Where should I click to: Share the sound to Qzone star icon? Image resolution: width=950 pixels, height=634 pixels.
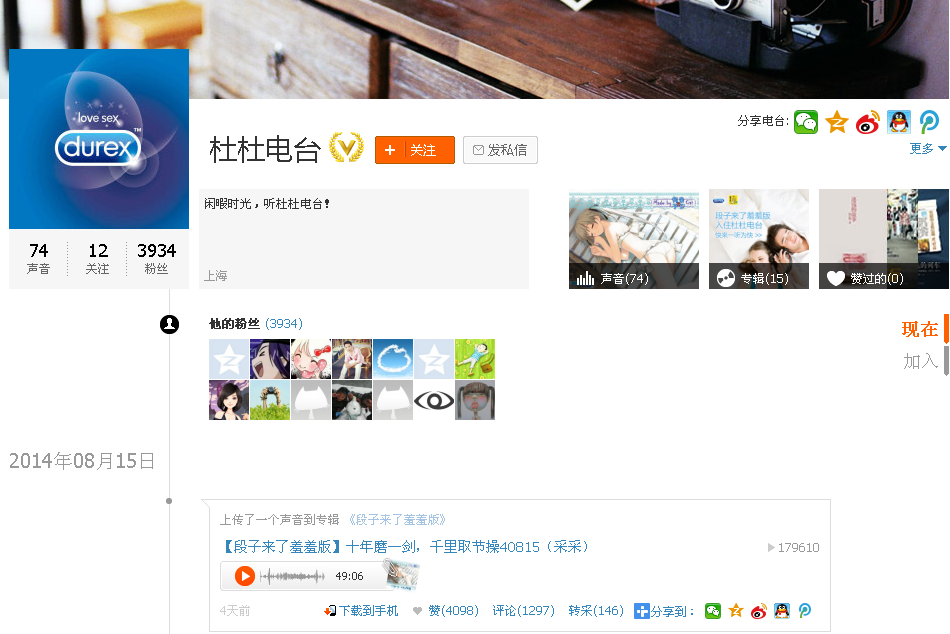pyautogui.click(x=736, y=611)
